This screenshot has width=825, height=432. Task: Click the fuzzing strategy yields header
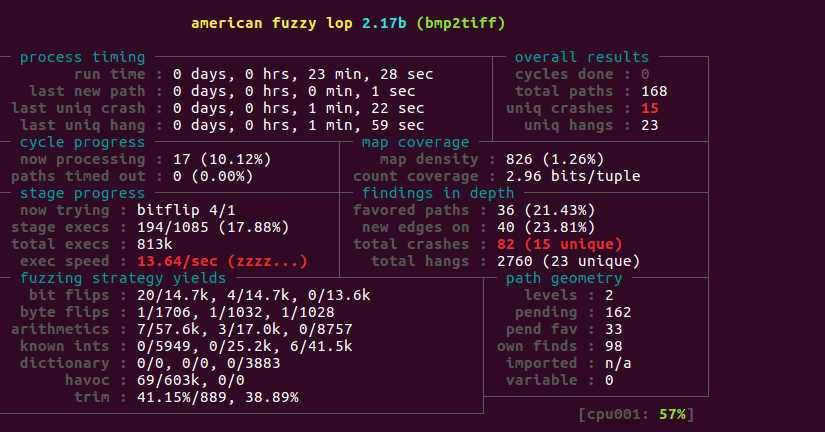pyautogui.click(x=123, y=278)
